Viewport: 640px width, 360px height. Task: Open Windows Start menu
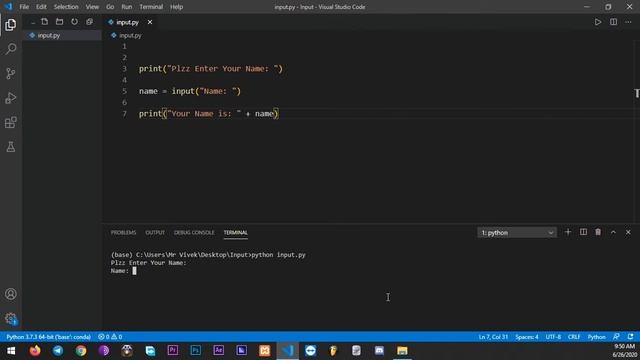[11, 351]
